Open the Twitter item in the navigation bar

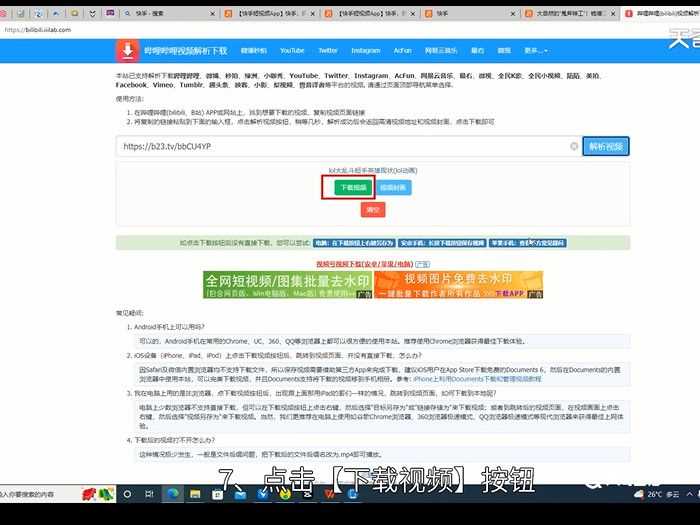pos(328,51)
